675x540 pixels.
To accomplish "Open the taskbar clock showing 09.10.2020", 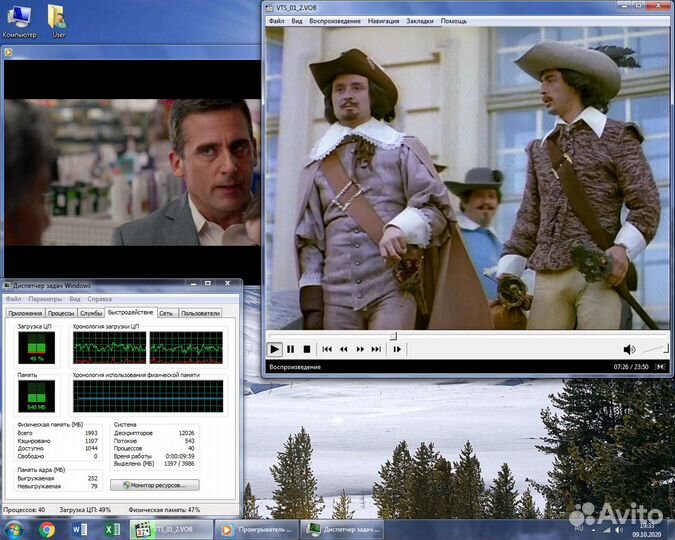I will click(x=647, y=530).
